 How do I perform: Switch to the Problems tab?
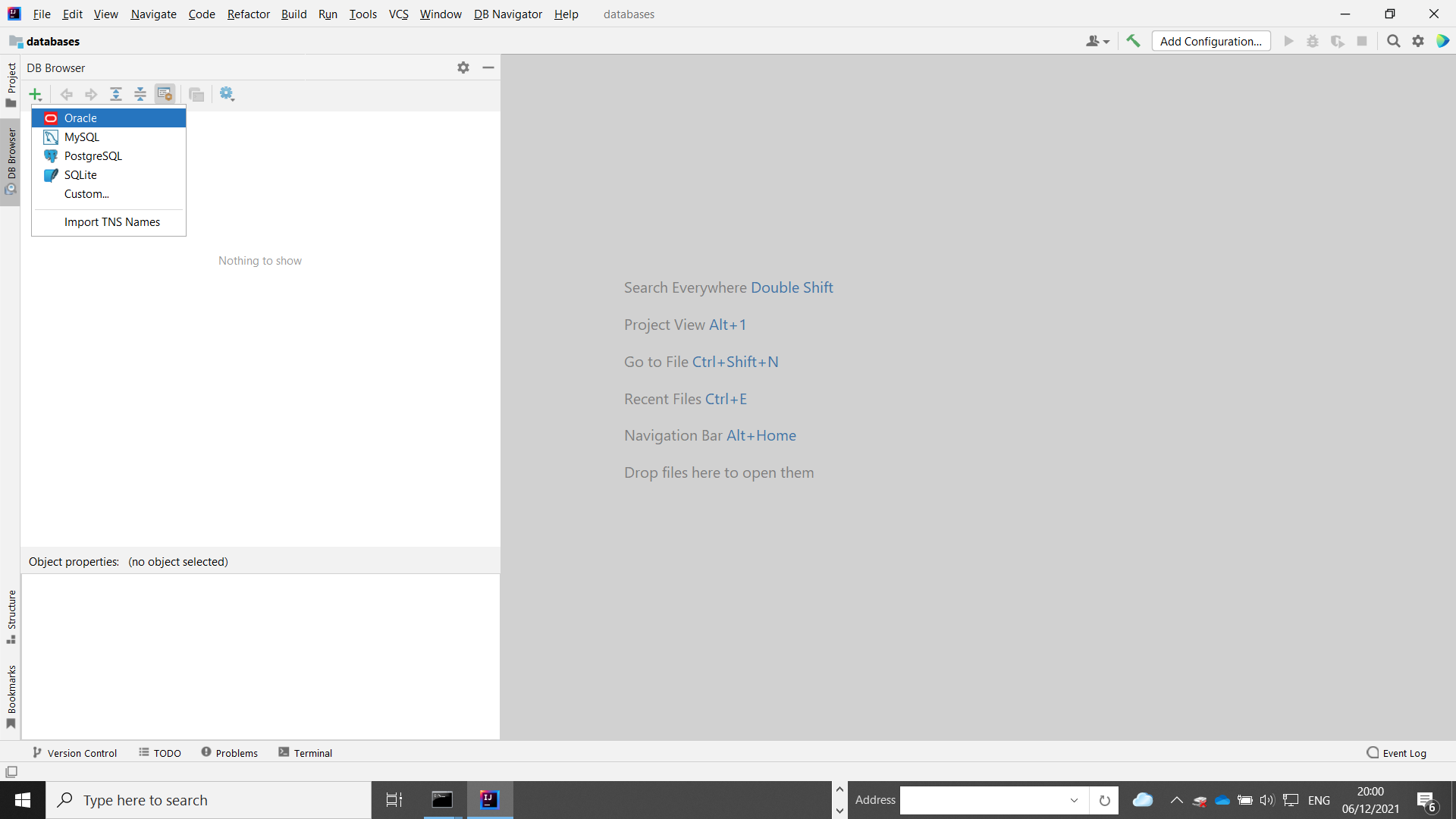coord(228,753)
